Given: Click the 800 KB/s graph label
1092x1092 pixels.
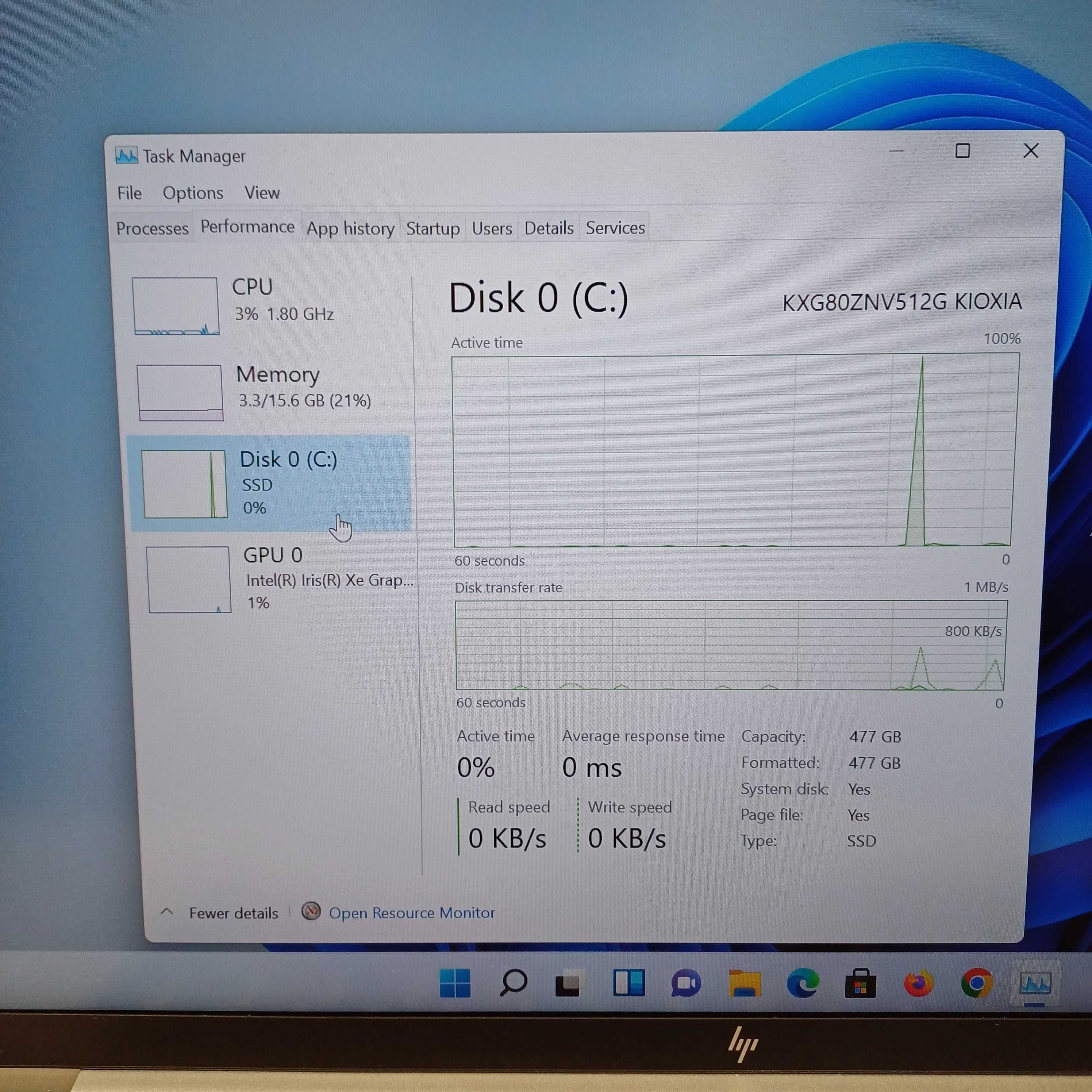Looking at the screenshot, I should pos(973,631).
